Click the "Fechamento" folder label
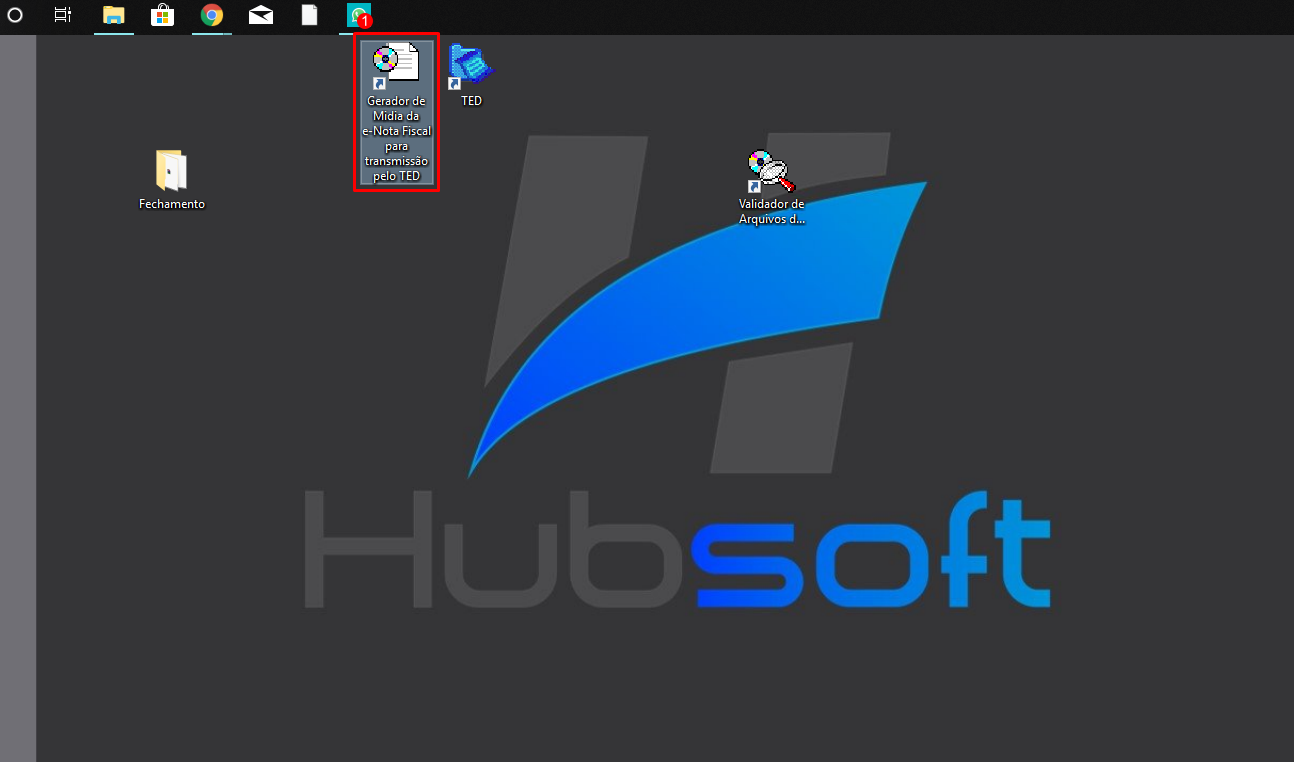 [x=172, y=204]
